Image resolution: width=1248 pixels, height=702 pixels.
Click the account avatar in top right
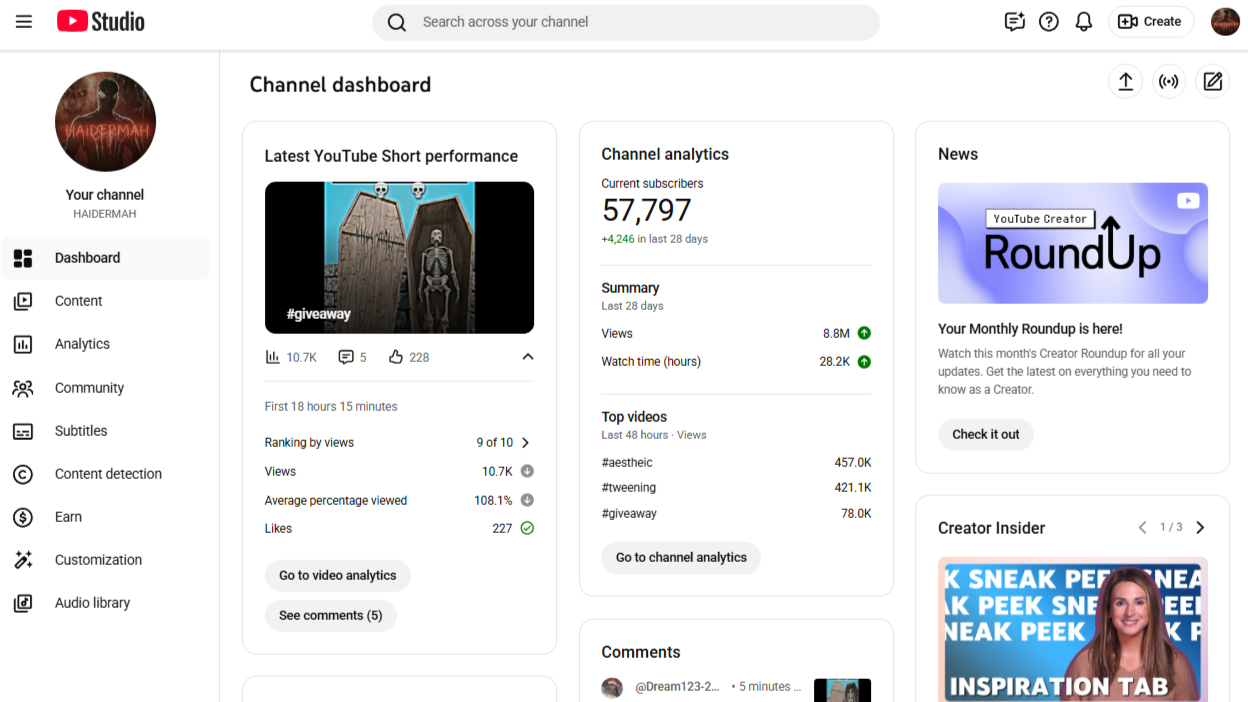point(1225,22)
